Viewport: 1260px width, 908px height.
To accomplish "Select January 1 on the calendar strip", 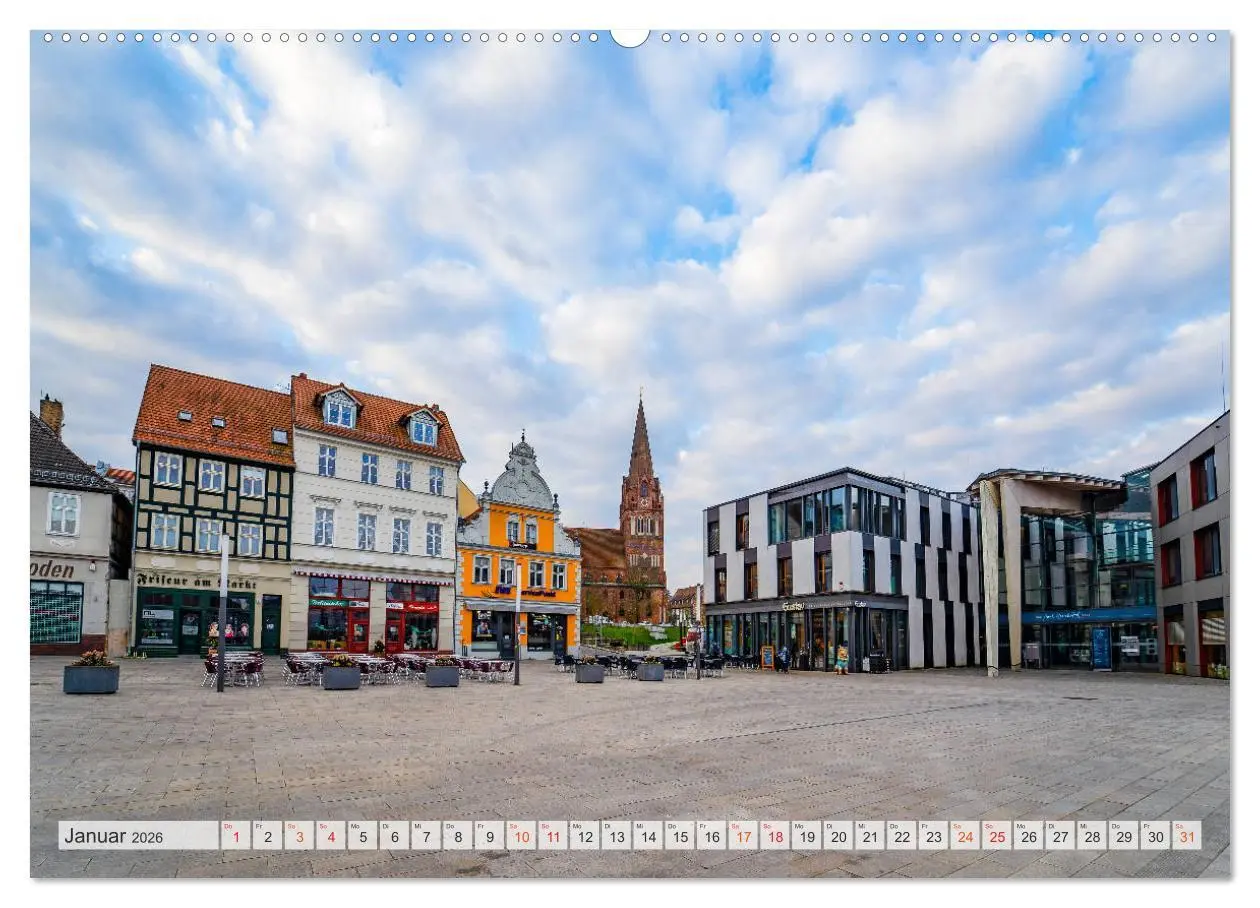I will [239, 838].
